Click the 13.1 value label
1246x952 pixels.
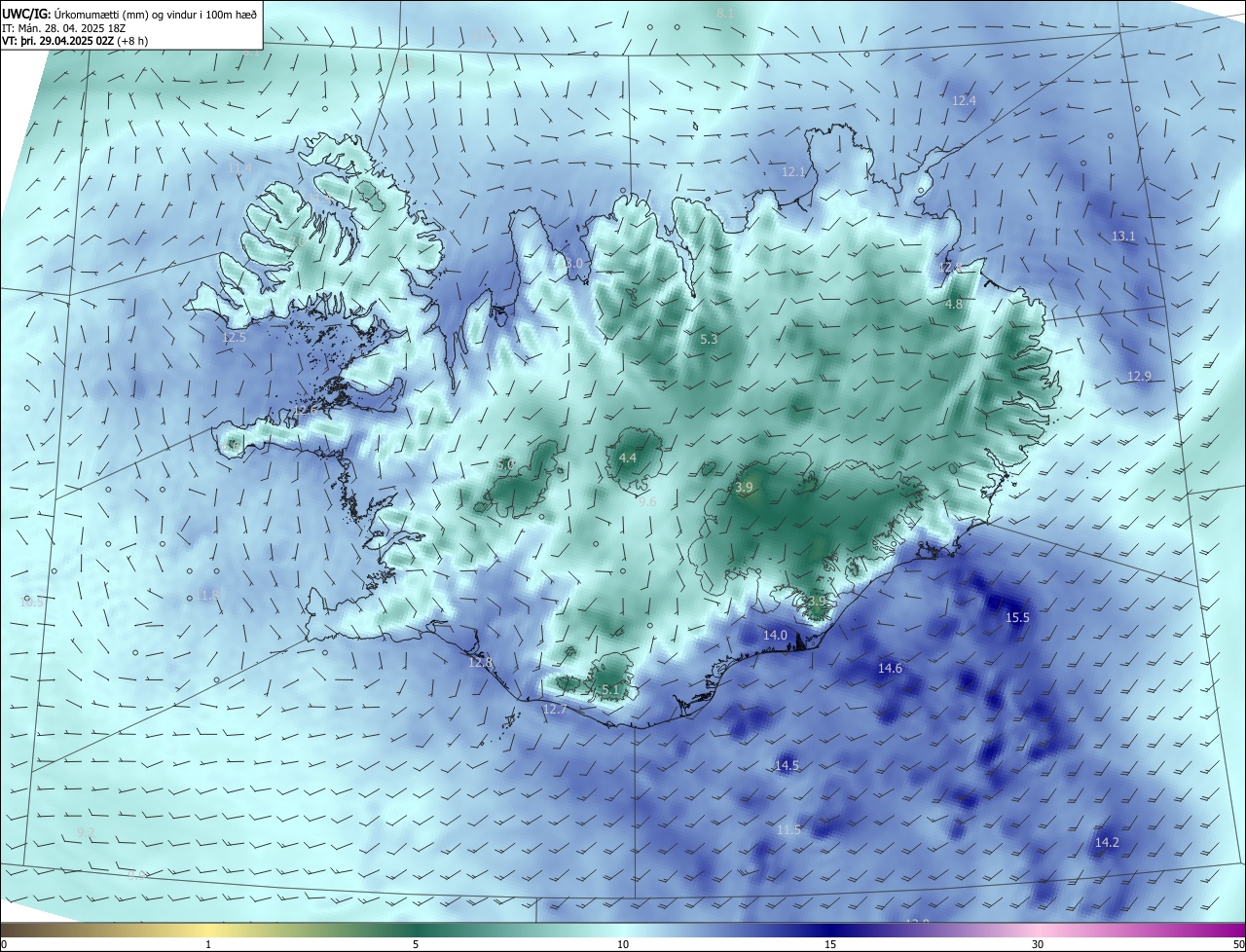coord(1123,237)
